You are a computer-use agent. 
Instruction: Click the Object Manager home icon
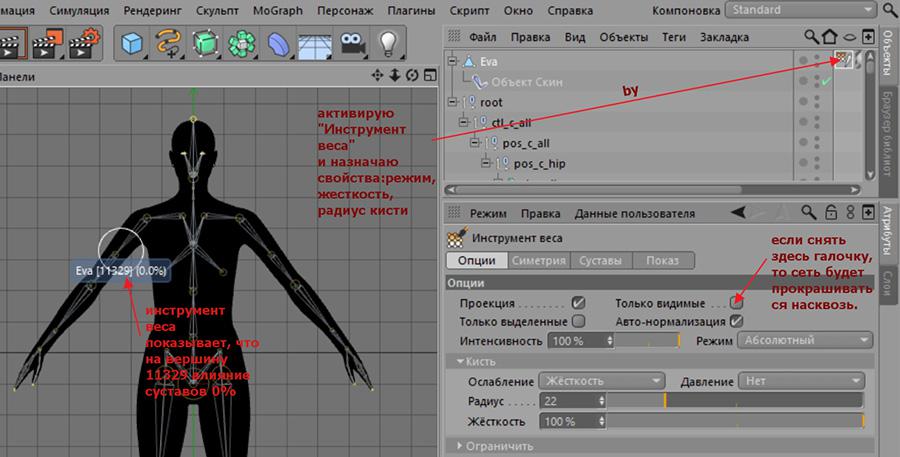(x=829, y=37)
